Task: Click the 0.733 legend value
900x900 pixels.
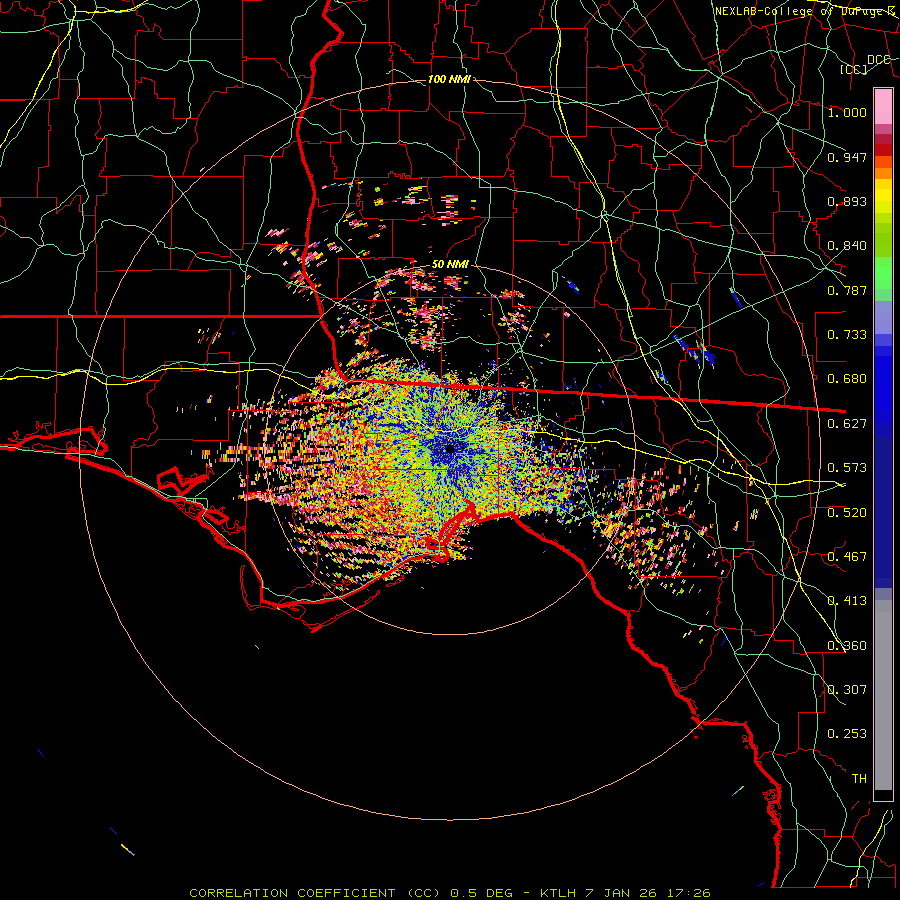Action: [x=847, y=335]
